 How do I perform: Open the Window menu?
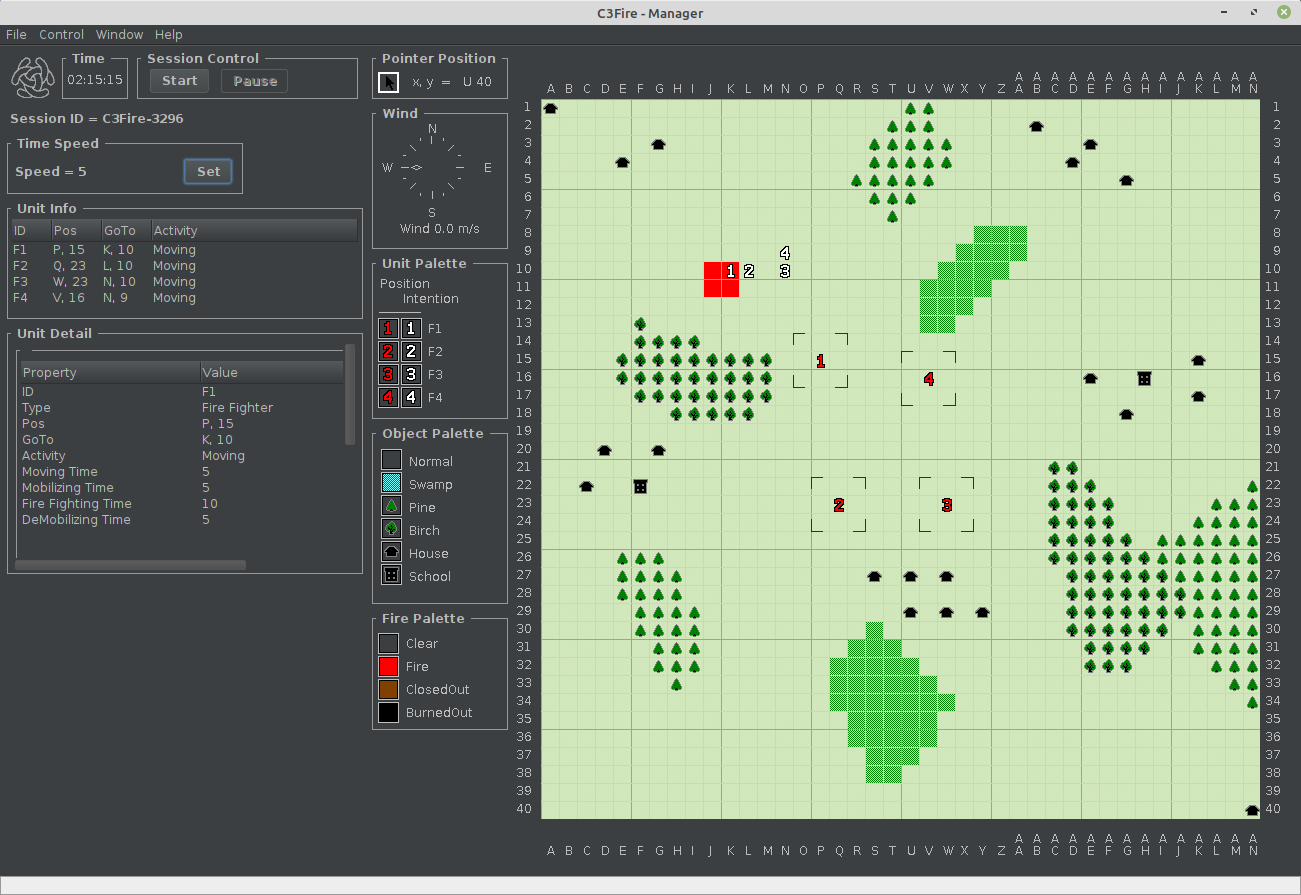pos(120,34)
